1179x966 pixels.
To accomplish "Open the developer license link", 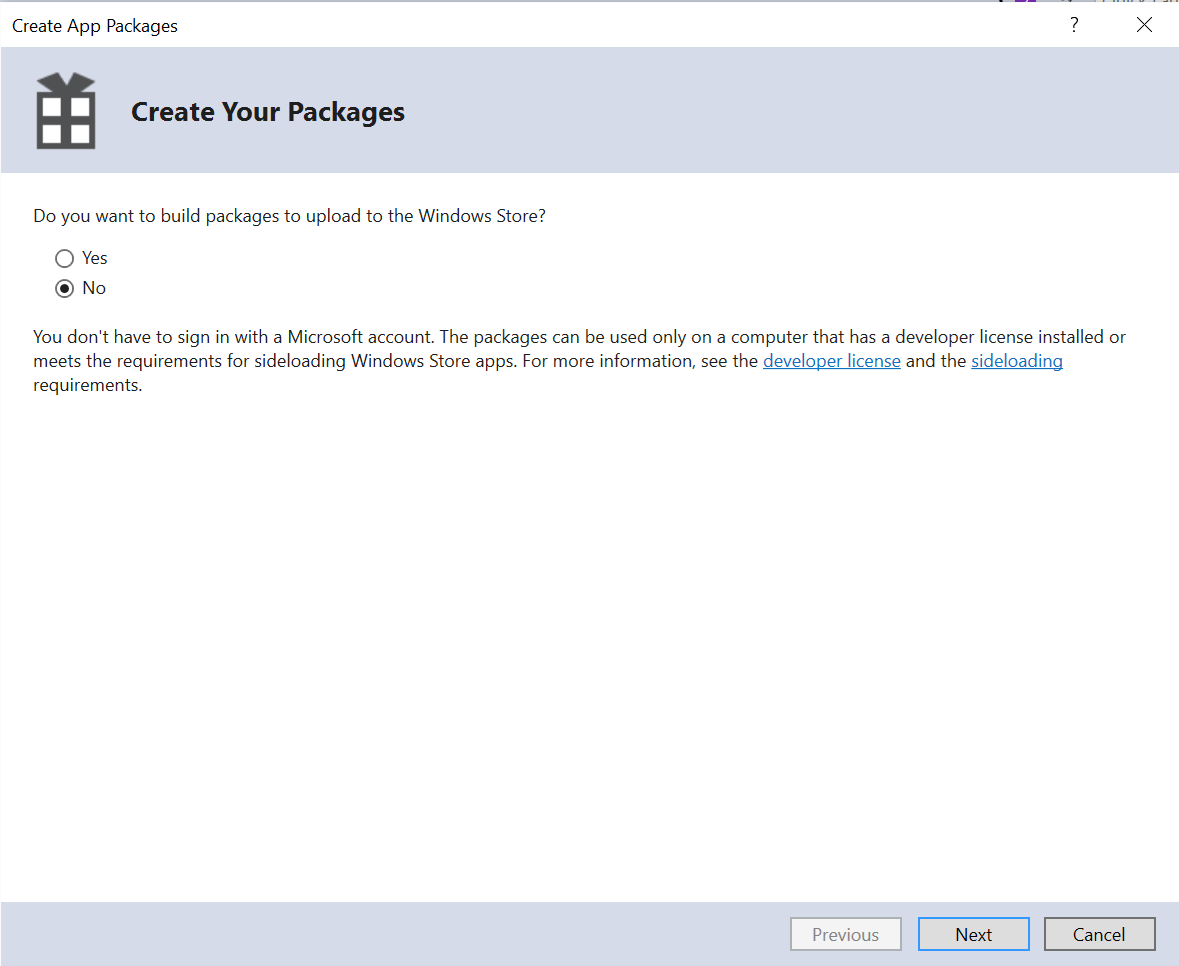I will pos(832,361).
